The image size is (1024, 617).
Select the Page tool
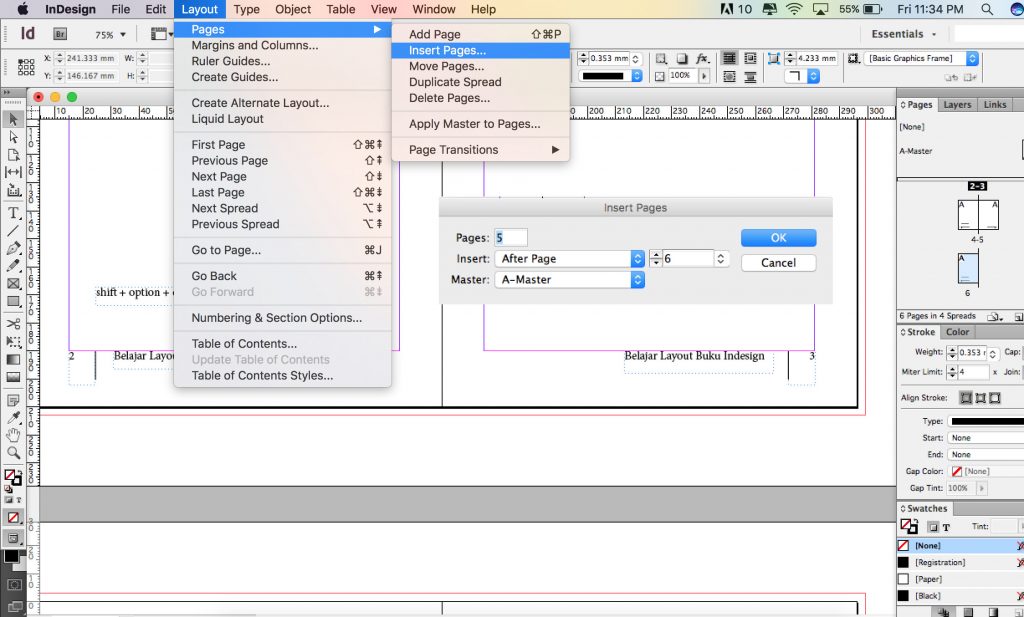13,155
